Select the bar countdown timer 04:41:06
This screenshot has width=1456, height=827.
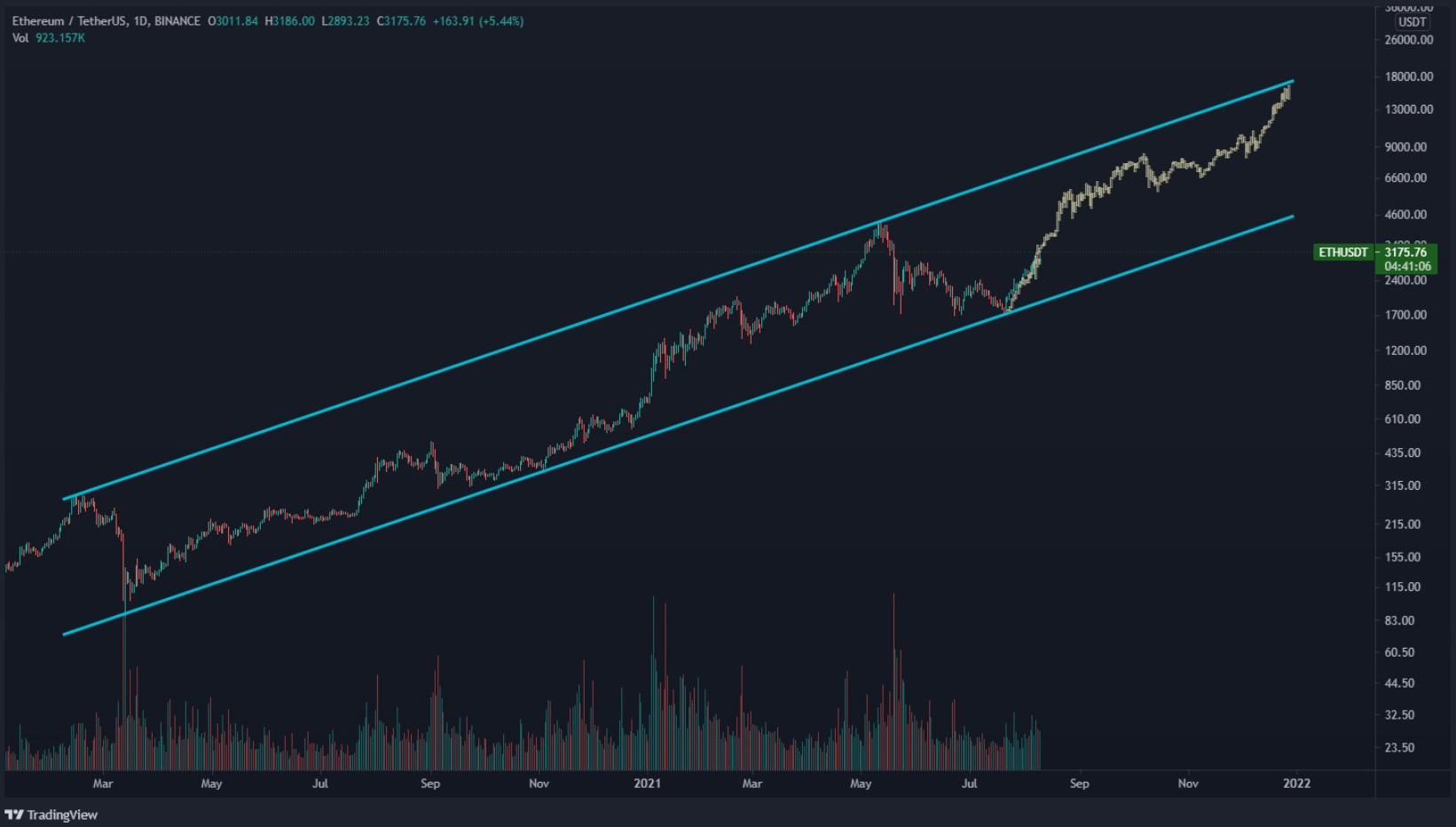pyautogui.click(x=1407, y=266)
